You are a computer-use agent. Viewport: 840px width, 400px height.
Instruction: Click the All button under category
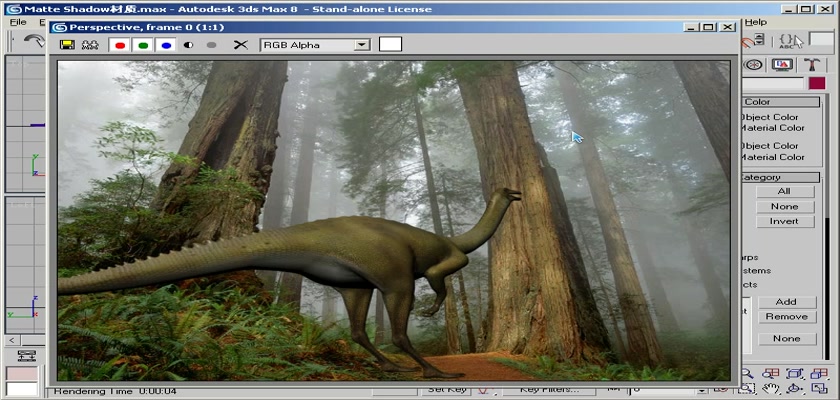click(x=784, y=191)
